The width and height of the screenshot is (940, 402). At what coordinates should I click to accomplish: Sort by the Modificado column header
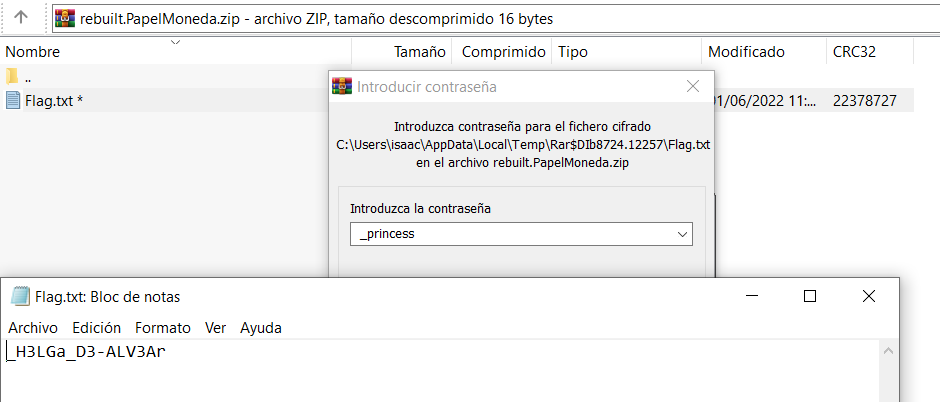click(x=746, y=51)
